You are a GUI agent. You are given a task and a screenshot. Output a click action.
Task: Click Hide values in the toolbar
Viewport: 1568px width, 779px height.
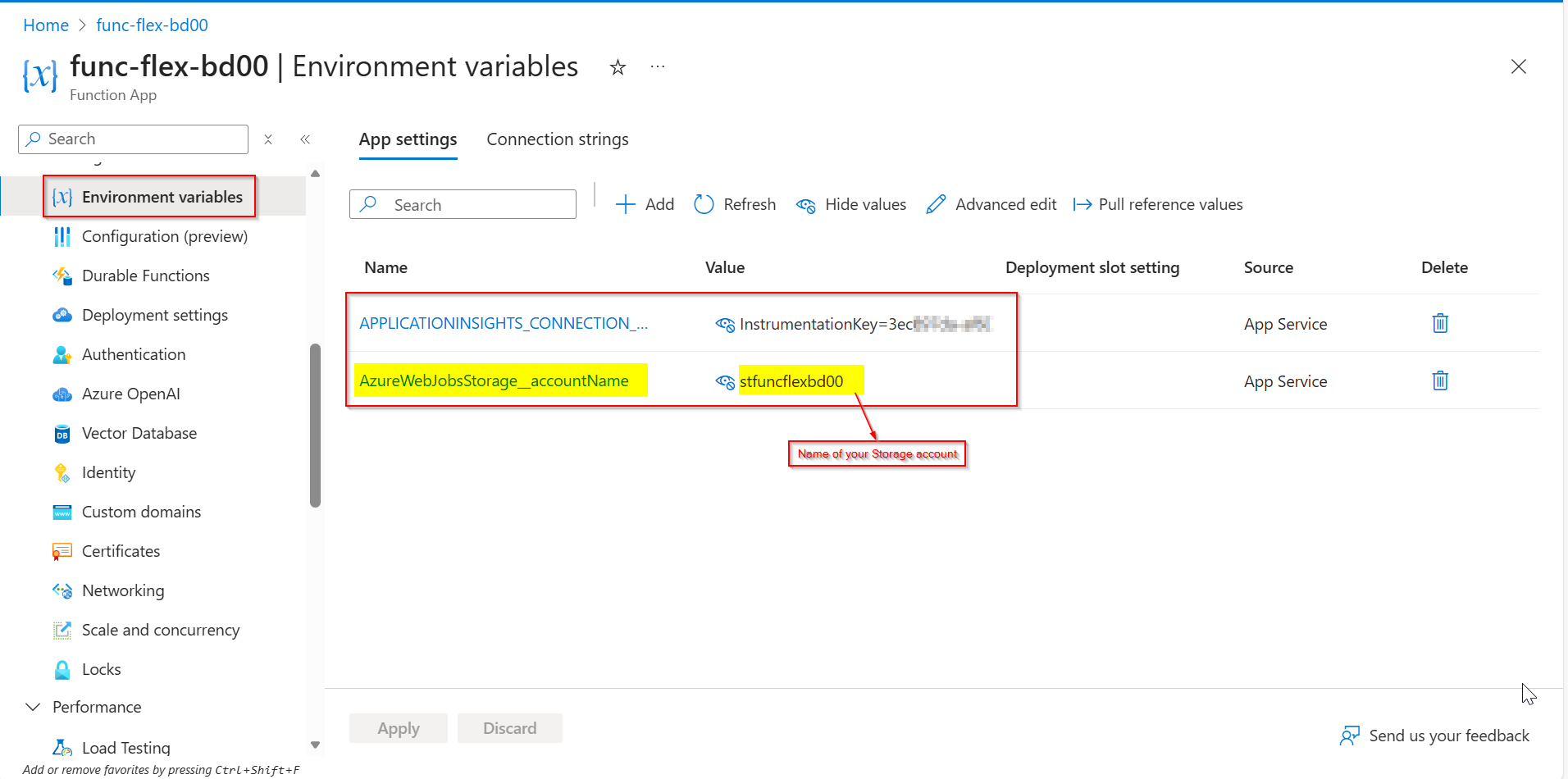tap(851, 204)
